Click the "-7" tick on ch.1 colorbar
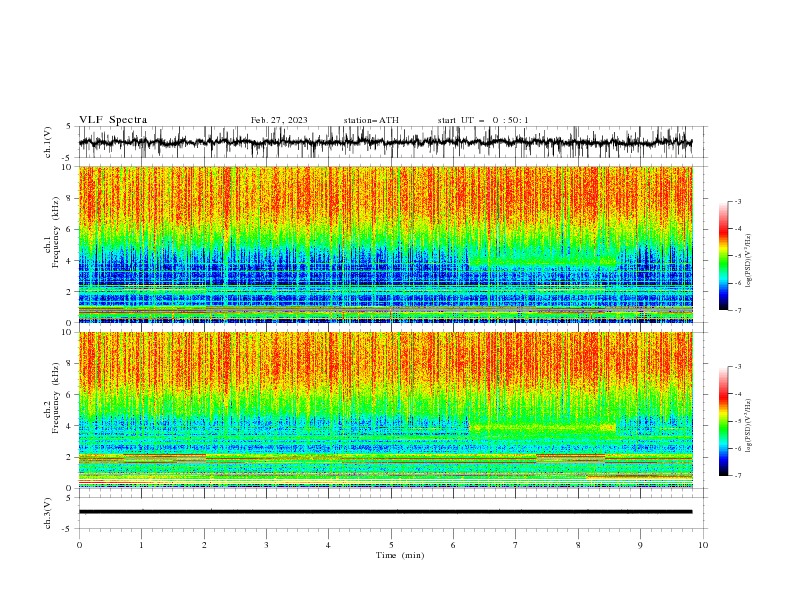This screenshot has width=792, height=612. [737, 310]
